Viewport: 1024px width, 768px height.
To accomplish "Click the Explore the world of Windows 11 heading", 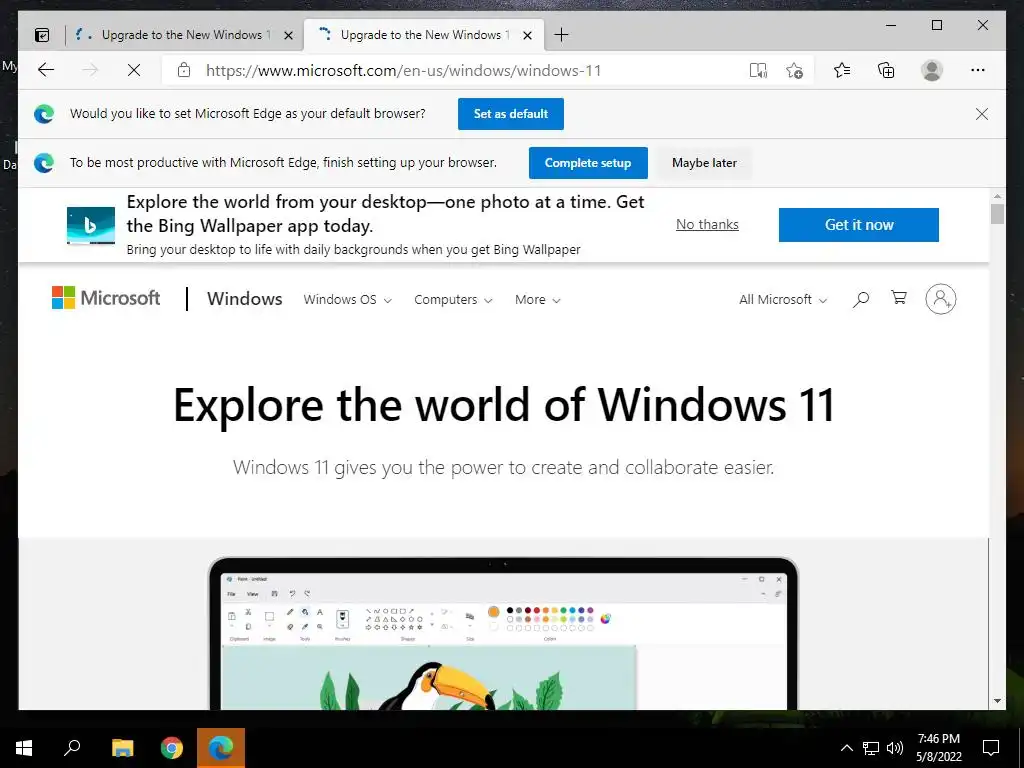I will click(504, 406).
